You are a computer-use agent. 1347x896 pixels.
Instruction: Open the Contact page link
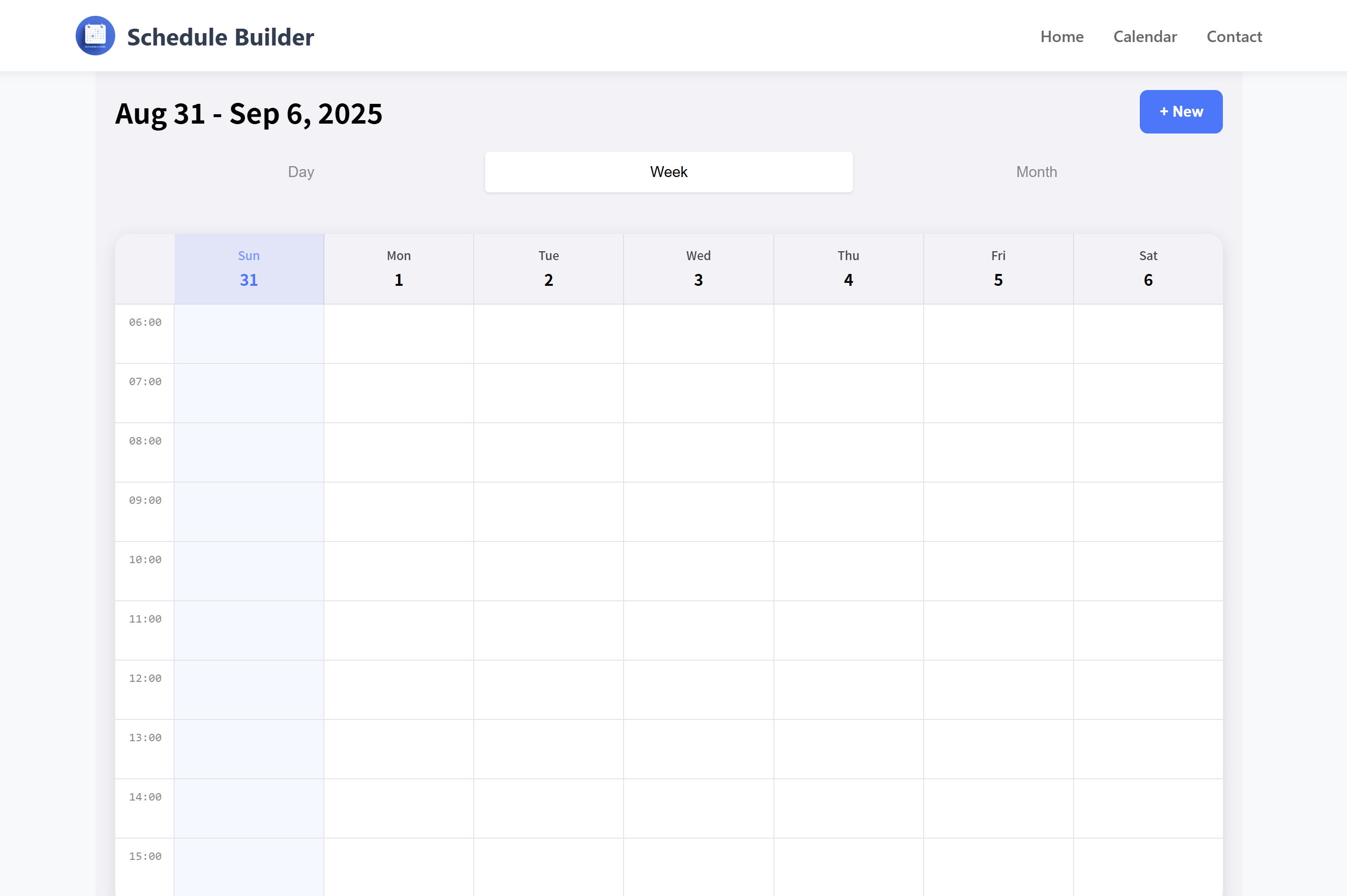click(x=1234, y=36)
